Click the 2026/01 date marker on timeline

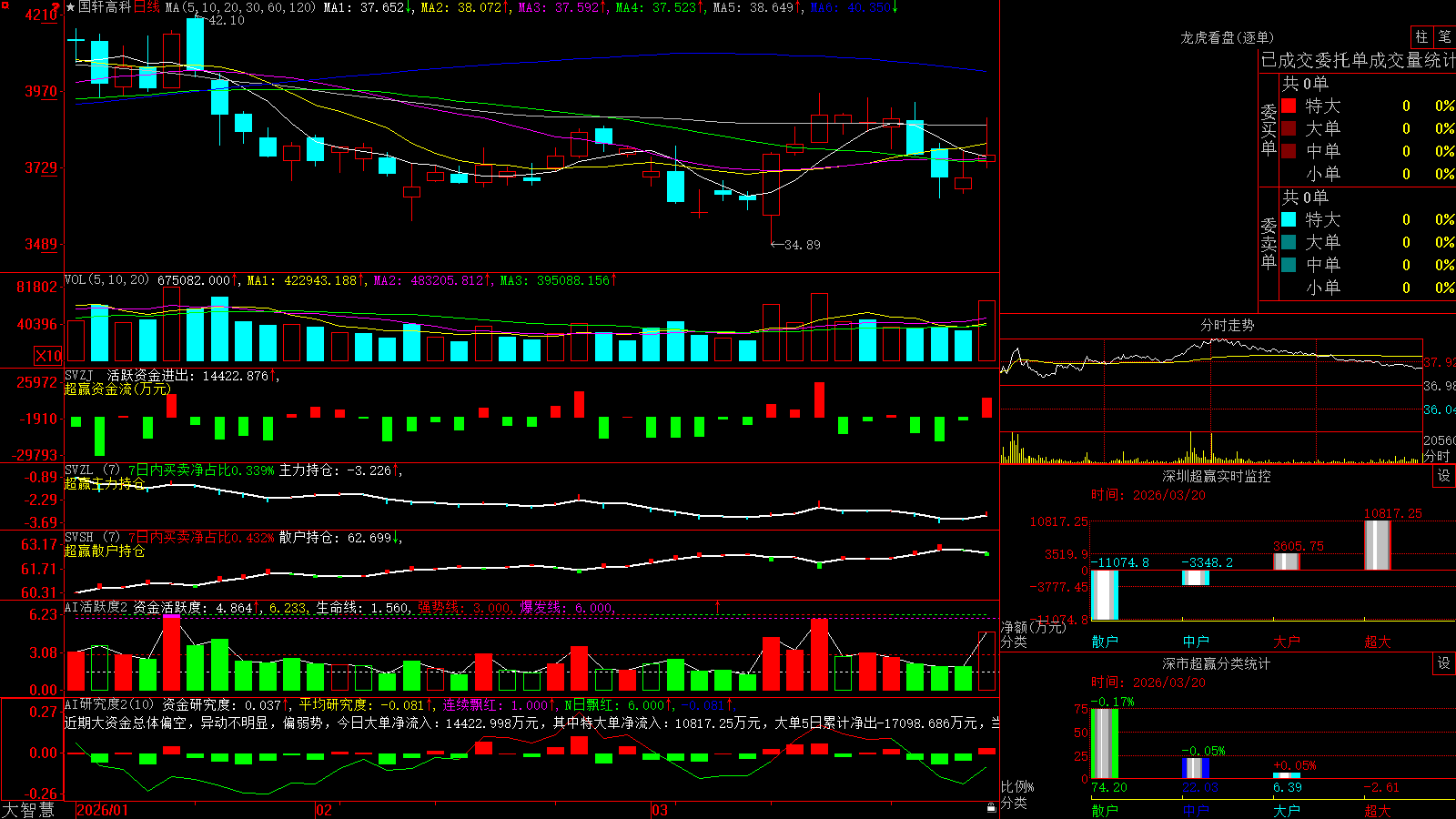click(103, 810)
